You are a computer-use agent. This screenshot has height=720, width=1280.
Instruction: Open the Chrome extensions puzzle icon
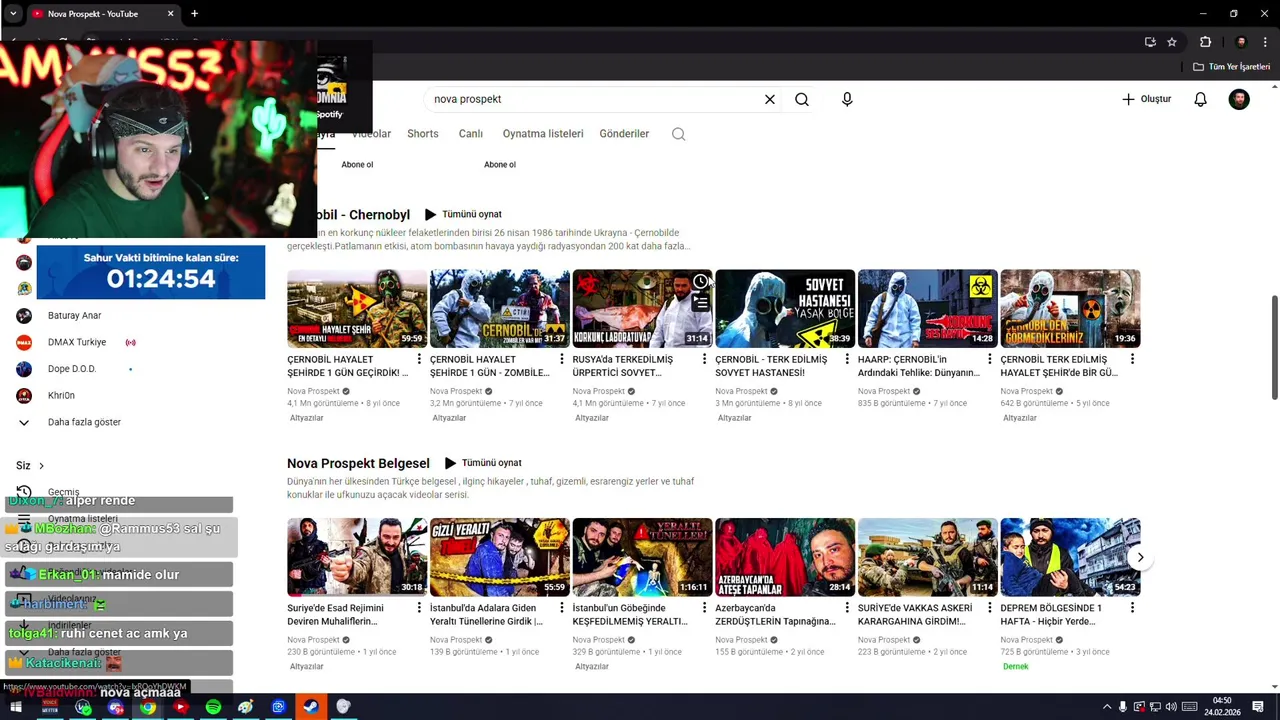point(1205,42)
